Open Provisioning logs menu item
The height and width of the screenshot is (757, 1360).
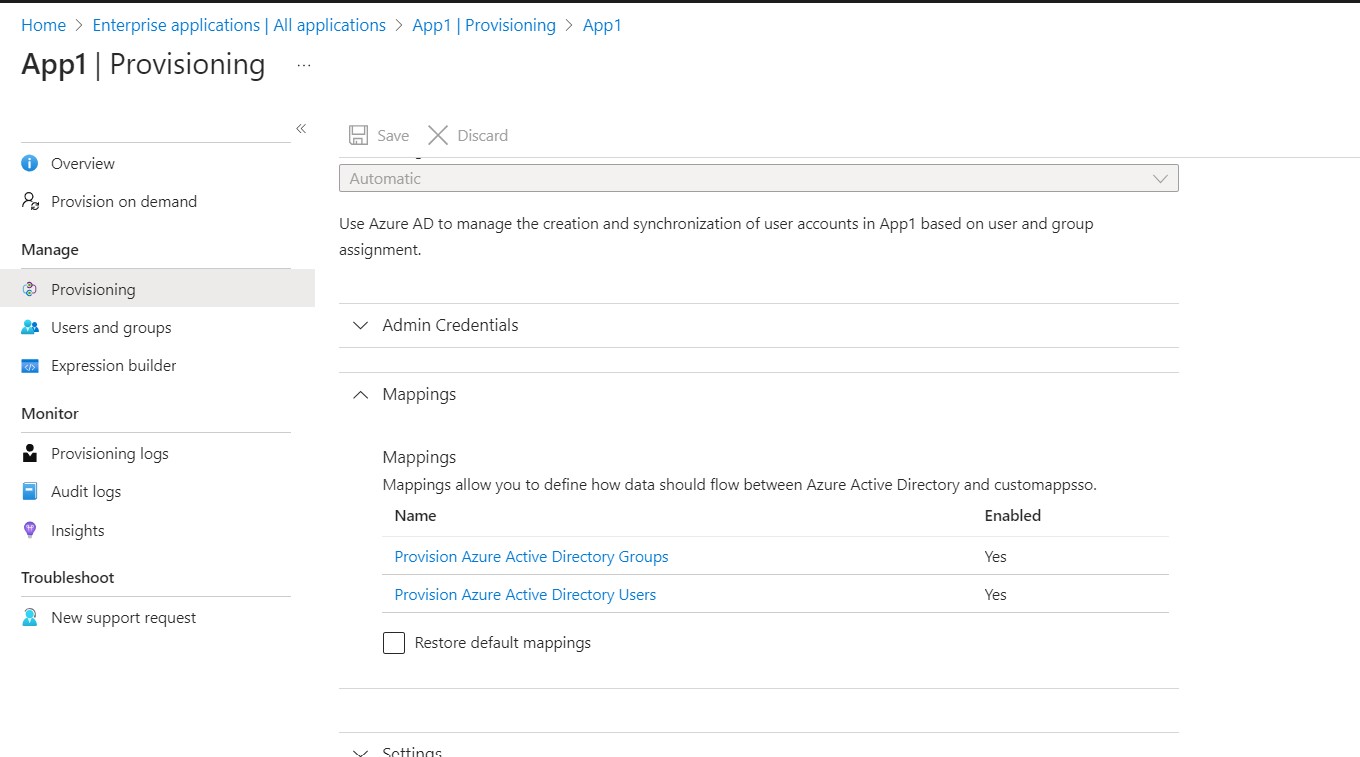tap(110, 453)
